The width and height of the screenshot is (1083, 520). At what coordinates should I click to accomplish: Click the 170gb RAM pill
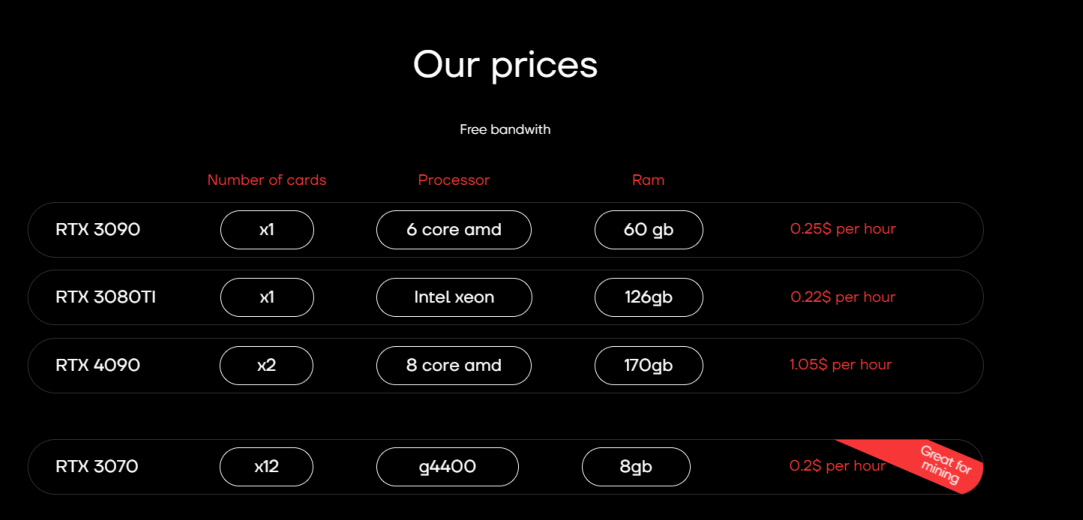[x=648, y=365]
